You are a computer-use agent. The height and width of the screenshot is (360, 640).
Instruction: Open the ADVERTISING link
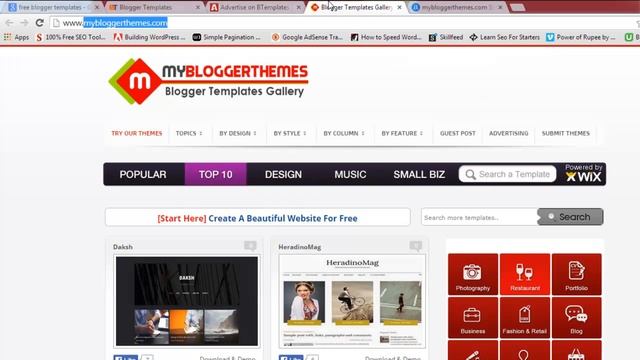point(509,133)
